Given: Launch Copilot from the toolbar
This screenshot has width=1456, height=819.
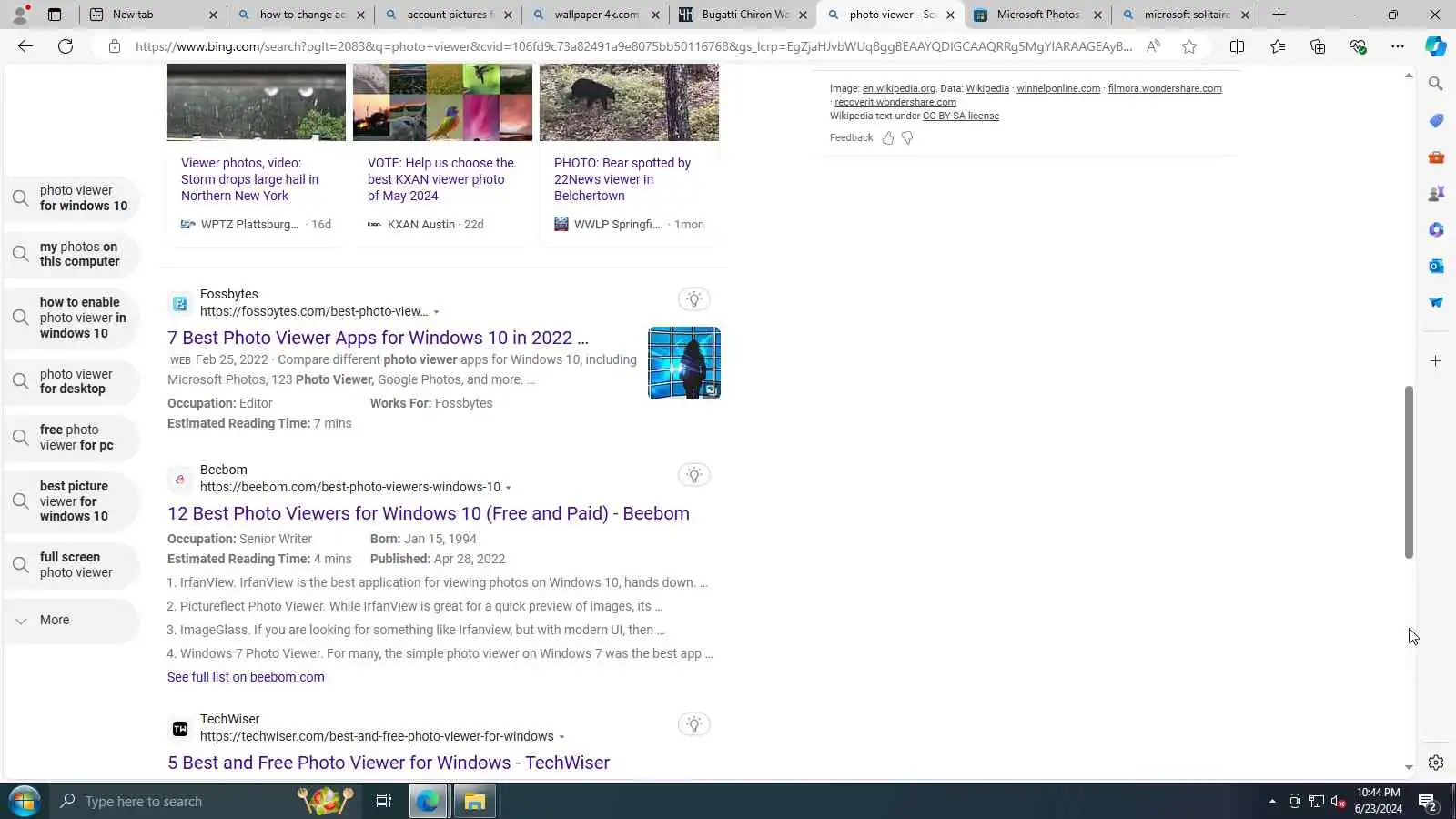Looking at the screenshot, I should click(x=1436, y=46).
